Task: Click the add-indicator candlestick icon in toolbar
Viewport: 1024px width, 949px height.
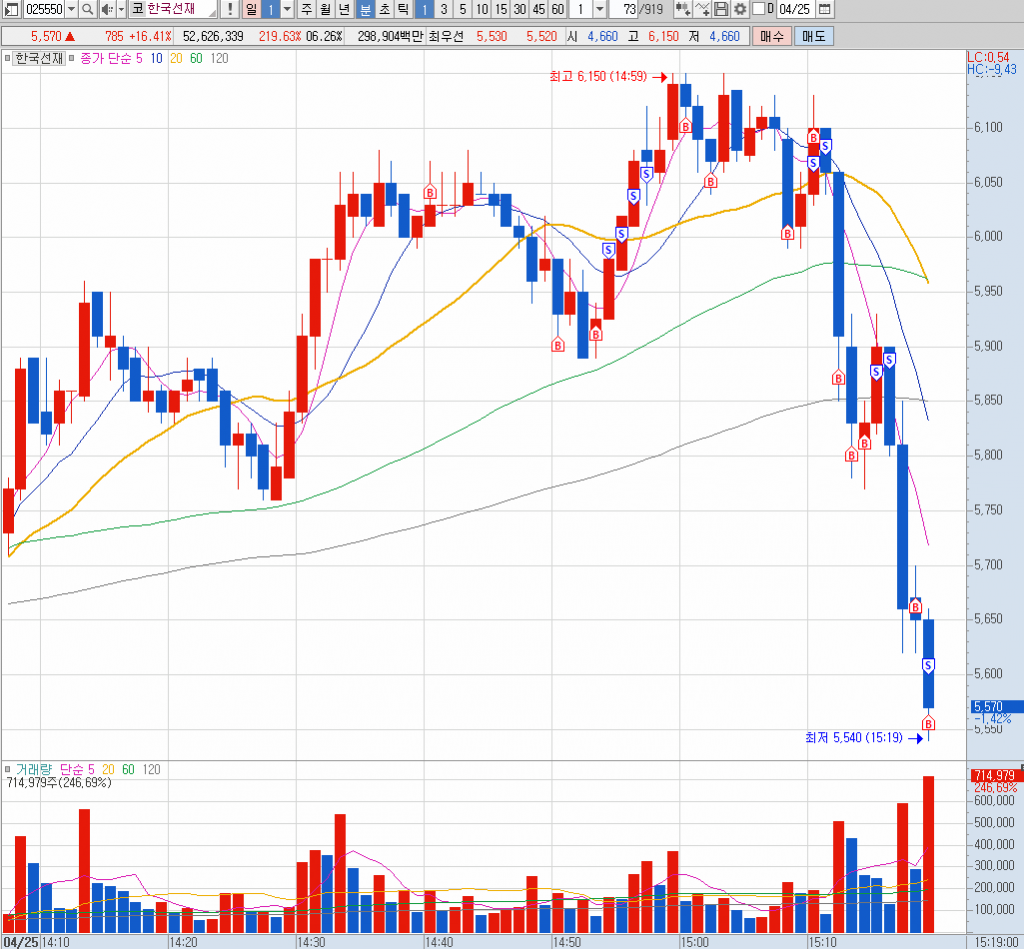Action: (683, 9)
